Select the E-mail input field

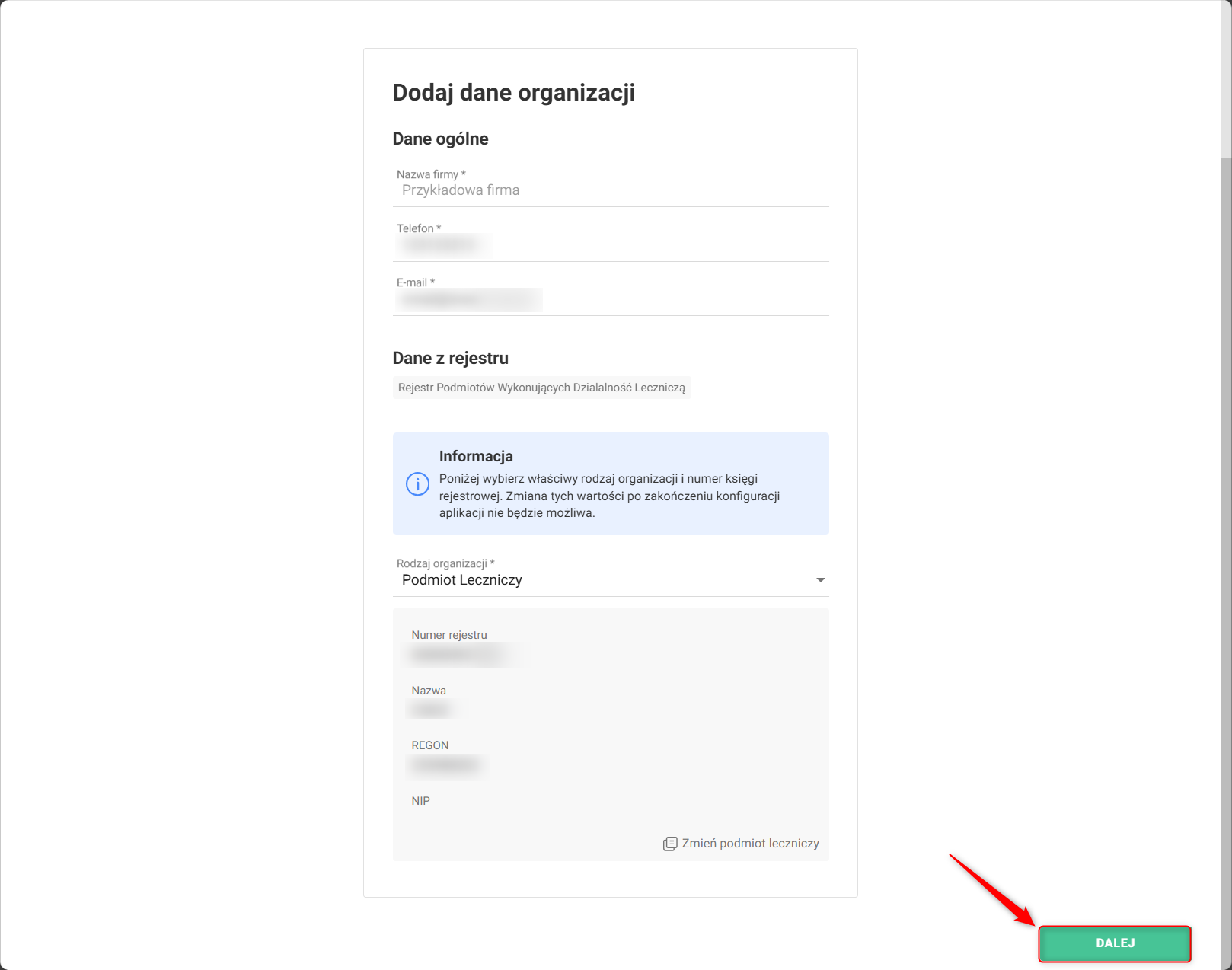coord(609,299)
